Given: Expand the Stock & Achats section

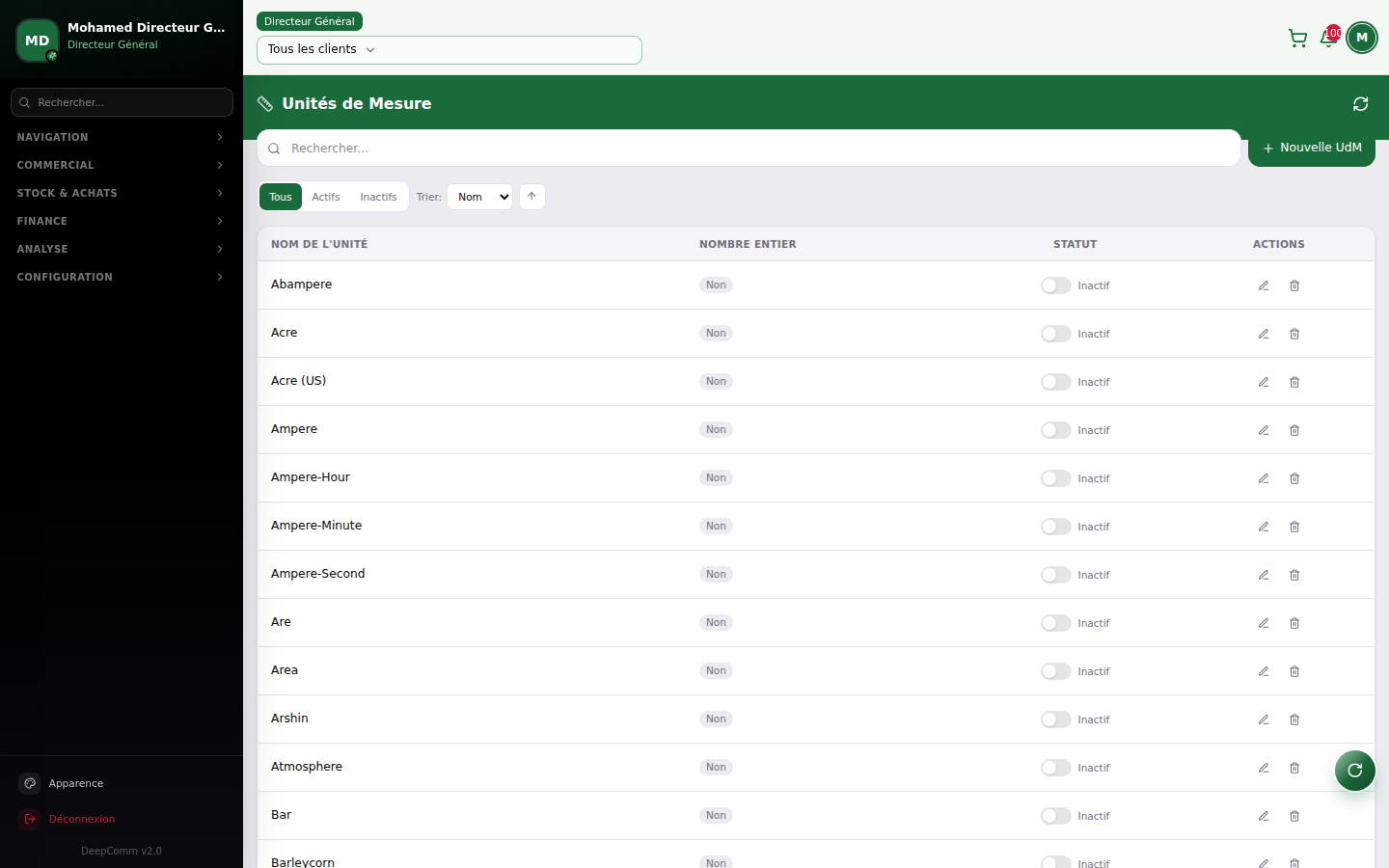Looking at the screenshot, I should [x=122, y=193].
